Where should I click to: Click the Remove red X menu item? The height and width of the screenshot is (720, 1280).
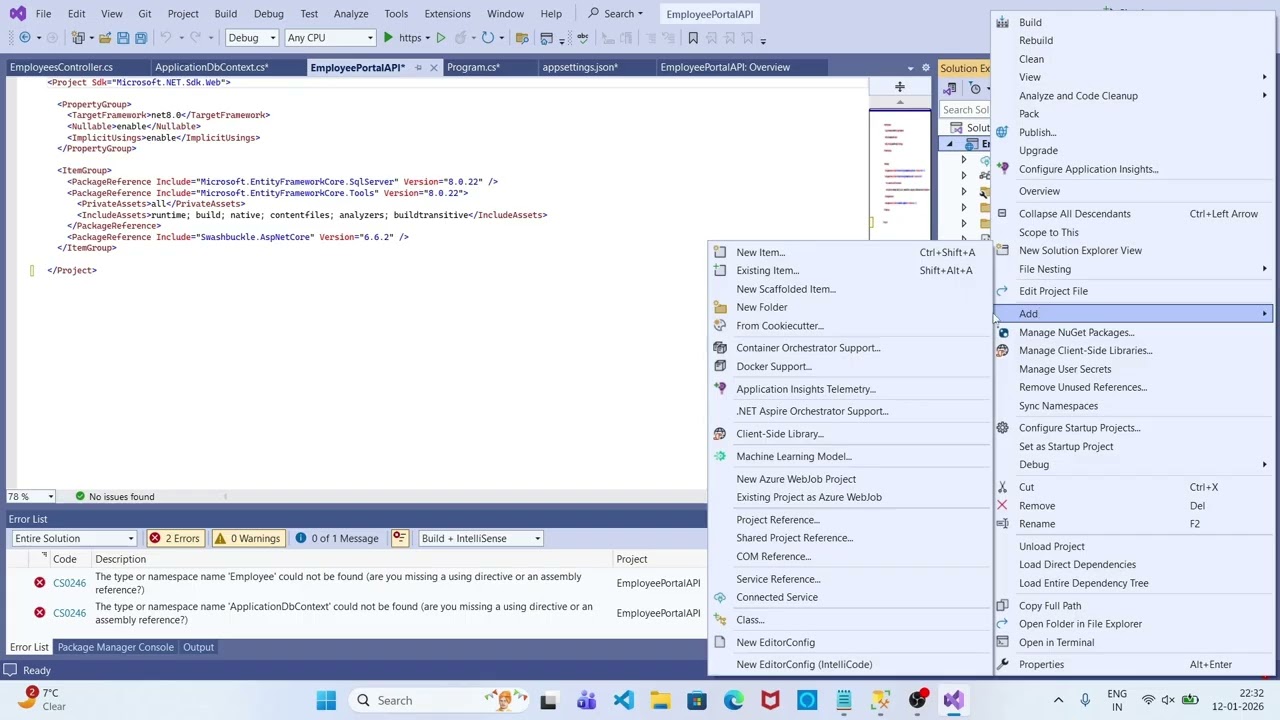[1037, 506]
